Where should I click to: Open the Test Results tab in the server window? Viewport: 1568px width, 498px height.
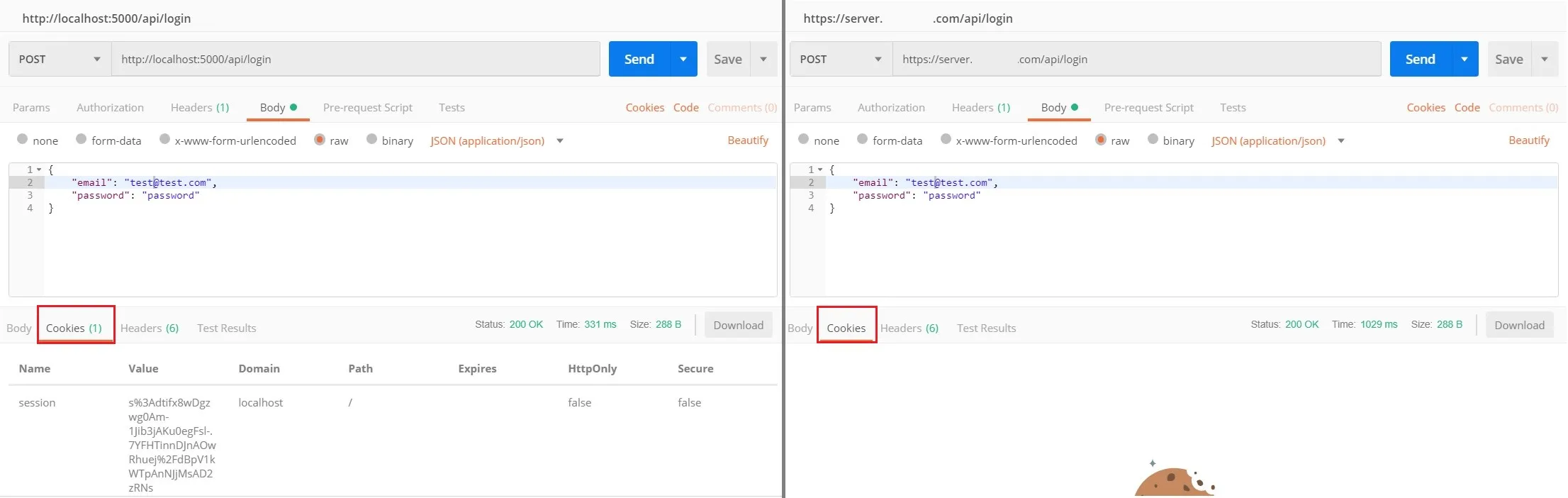pos(986,328)
